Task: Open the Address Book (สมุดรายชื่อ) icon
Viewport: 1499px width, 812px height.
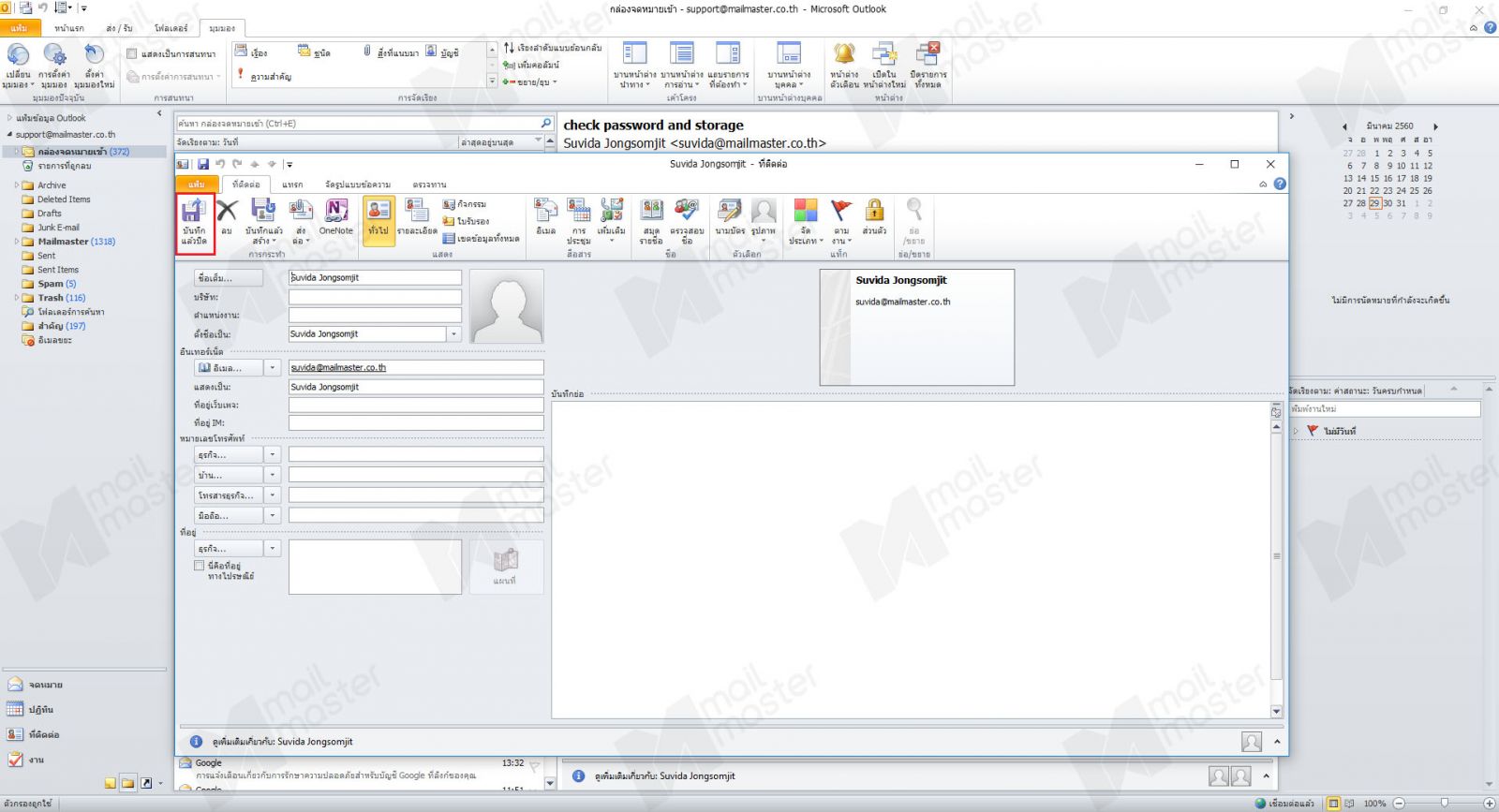Action: point(651,222)
